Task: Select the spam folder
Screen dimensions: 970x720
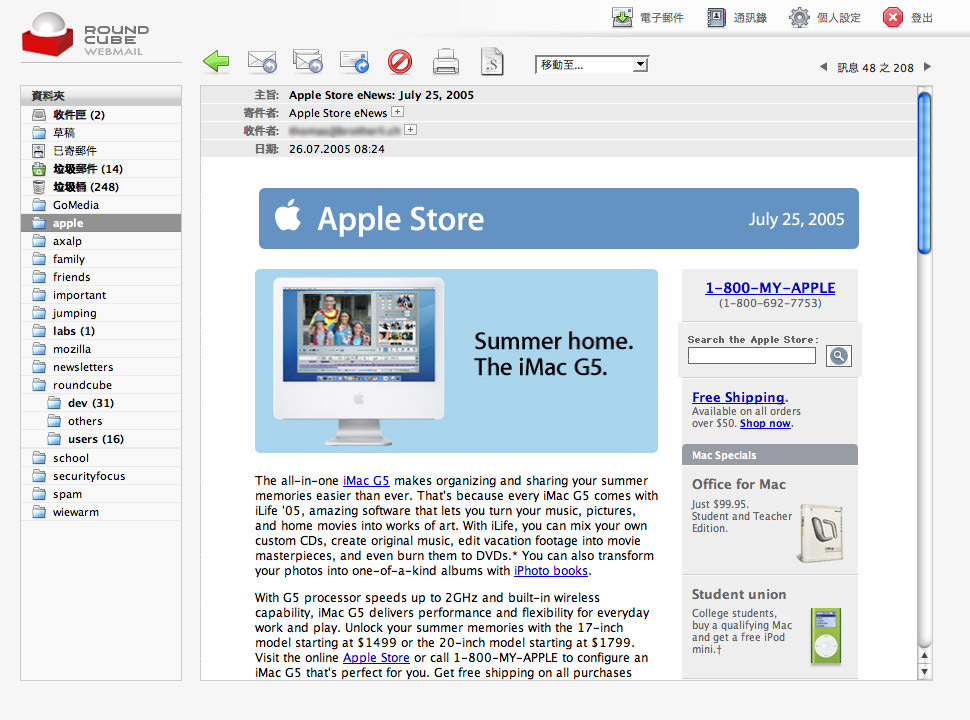Action: point(101,494)
